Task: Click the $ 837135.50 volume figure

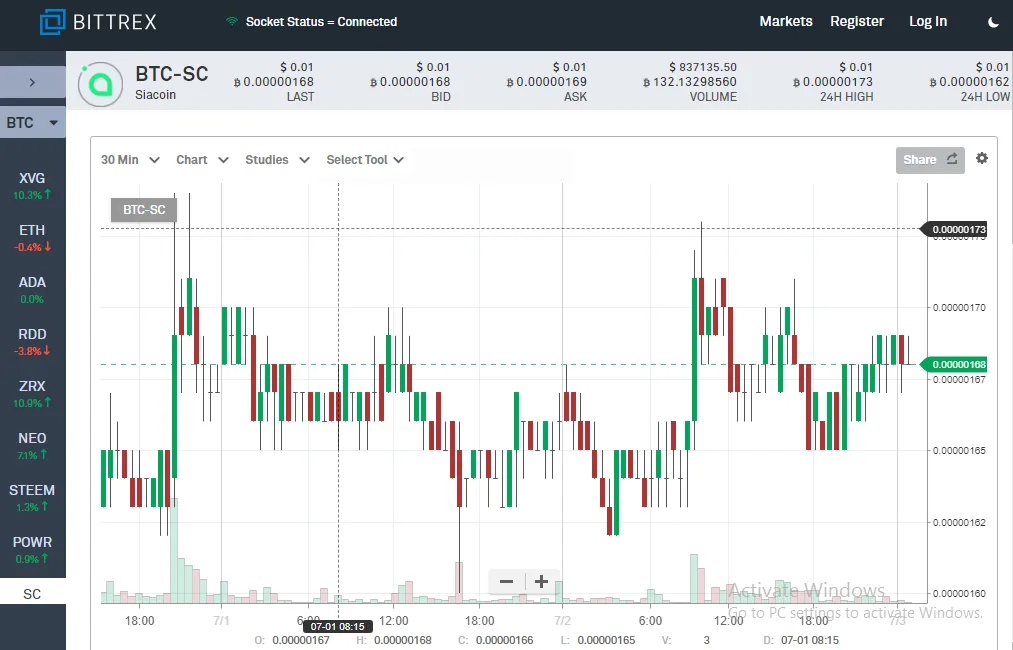Action: [703, 67]
